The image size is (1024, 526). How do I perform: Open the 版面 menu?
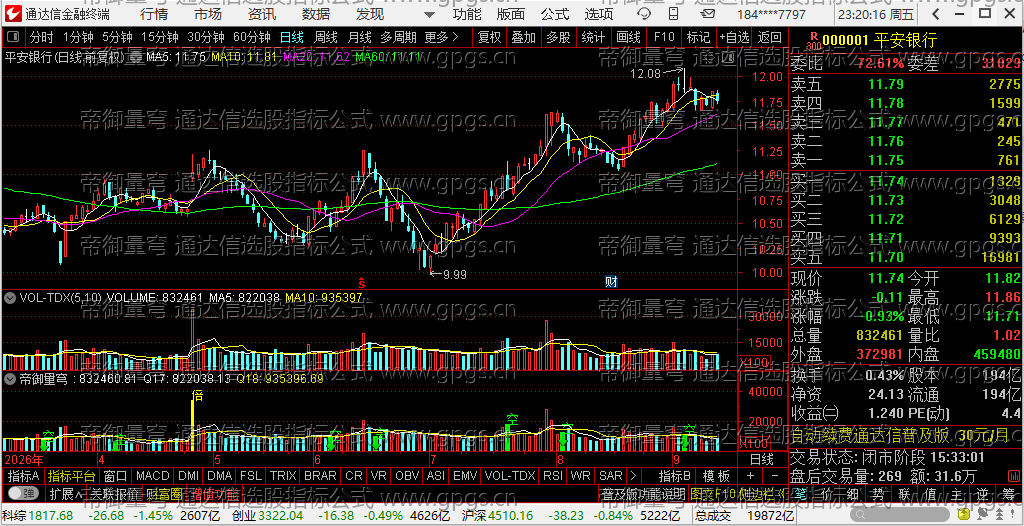511,14
